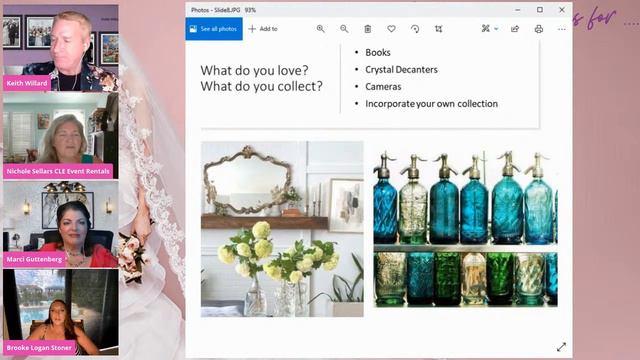Print the photo

pos(539,29)
